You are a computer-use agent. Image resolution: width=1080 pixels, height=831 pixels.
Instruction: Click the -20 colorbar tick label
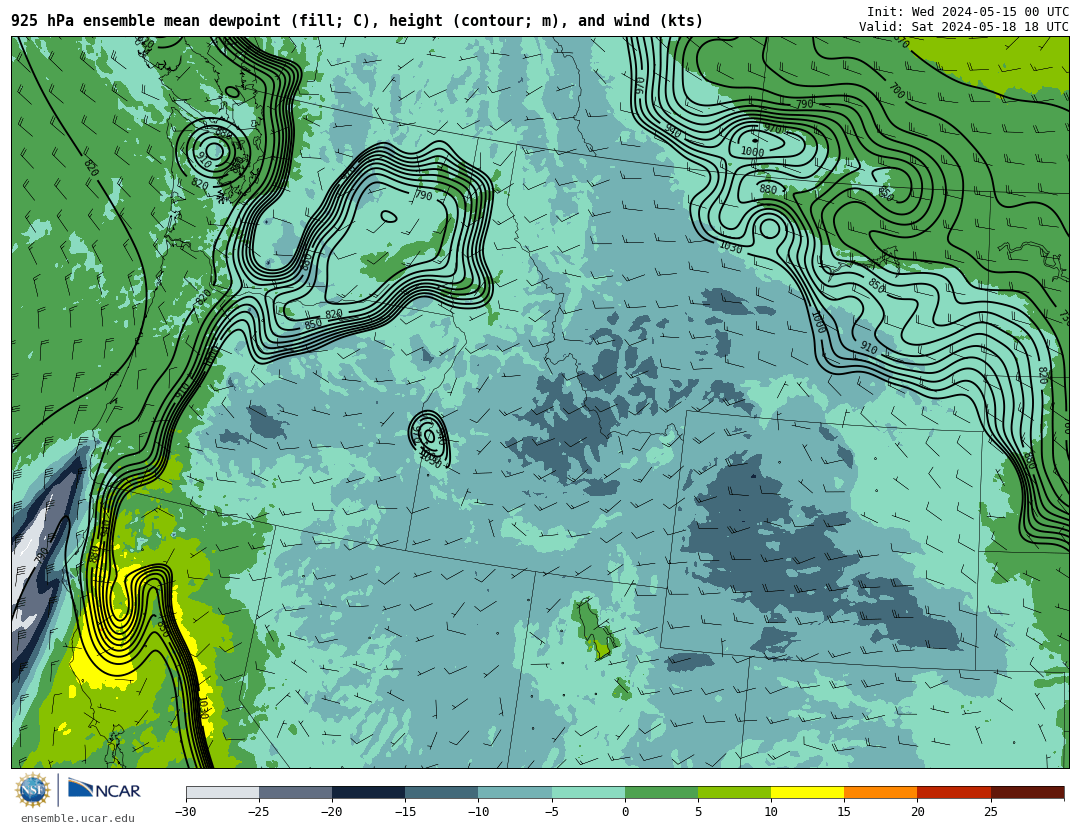[331, 812]
